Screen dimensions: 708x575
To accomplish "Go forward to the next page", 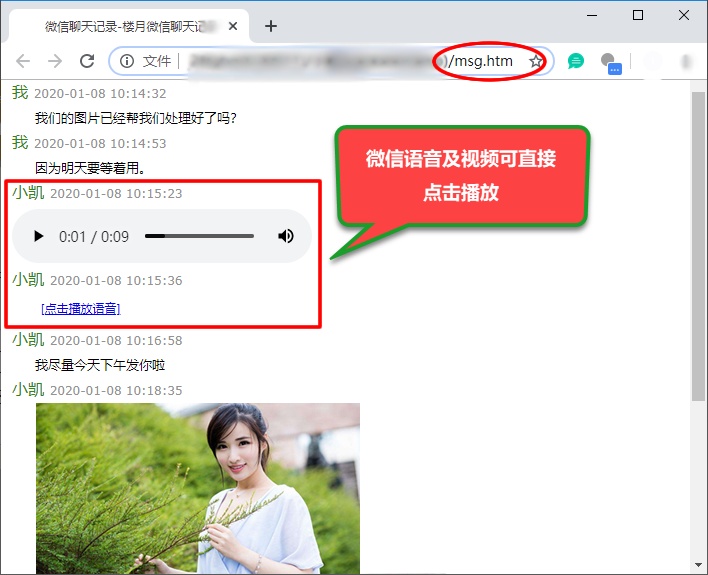I will point(55,61).
